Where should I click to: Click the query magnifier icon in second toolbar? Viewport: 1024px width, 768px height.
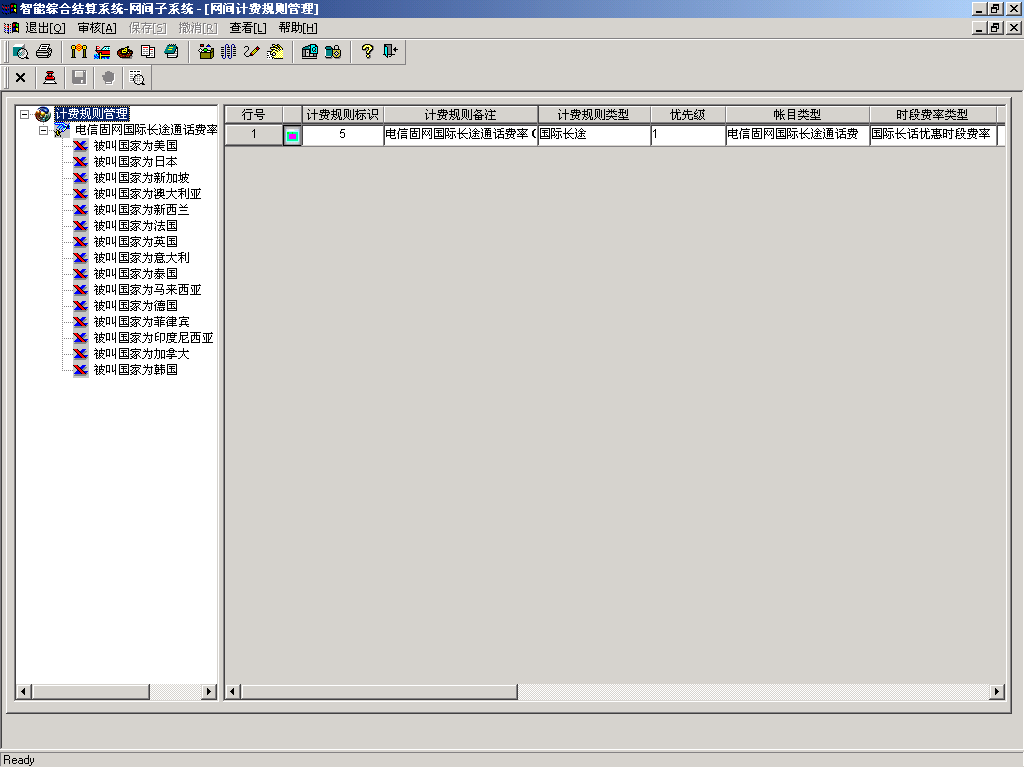pos(138,77)
